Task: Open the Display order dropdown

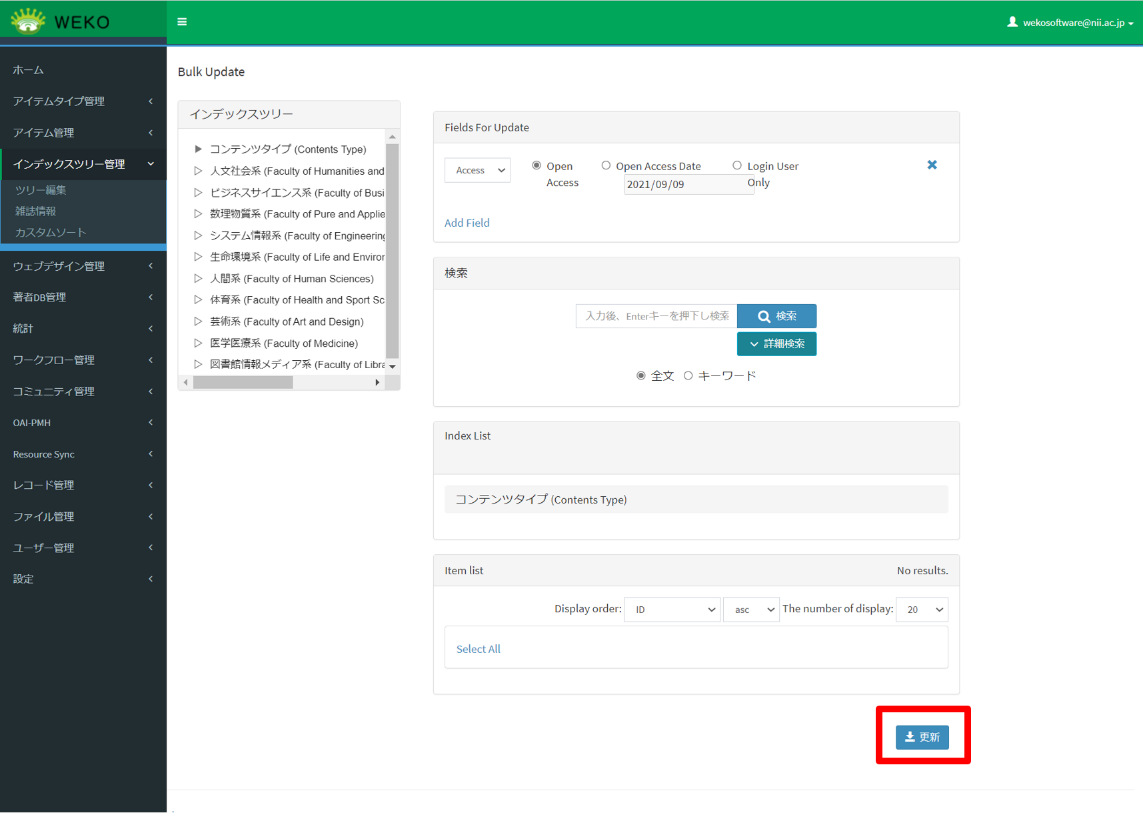Action: coord(672,609)
